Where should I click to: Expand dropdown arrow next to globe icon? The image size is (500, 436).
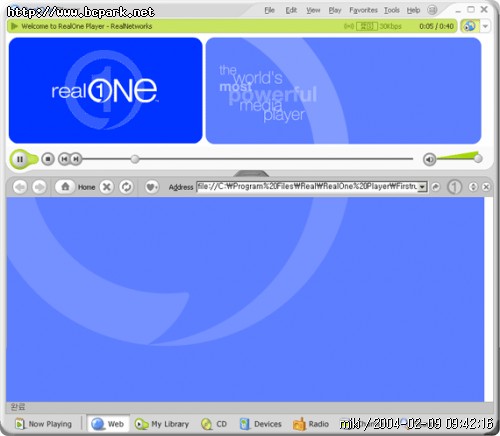click(x=485, y=26)
